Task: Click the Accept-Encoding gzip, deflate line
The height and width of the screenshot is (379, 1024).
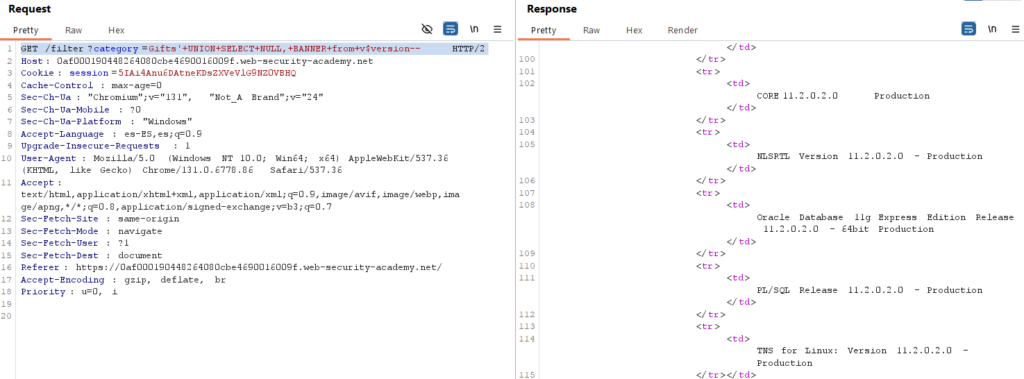Action: [123, 280]
